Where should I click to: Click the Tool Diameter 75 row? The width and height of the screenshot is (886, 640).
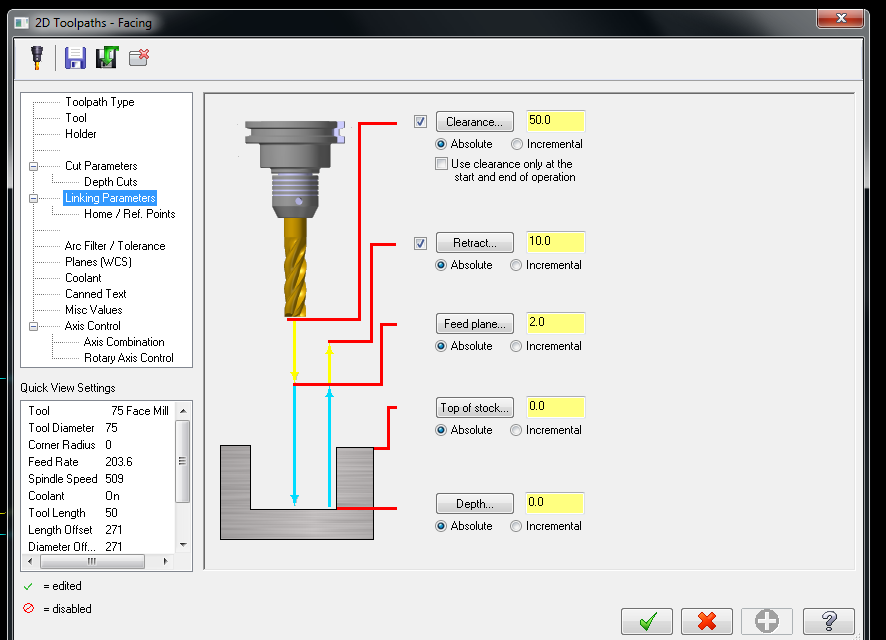pyautogui.click(x=98, y=428)
